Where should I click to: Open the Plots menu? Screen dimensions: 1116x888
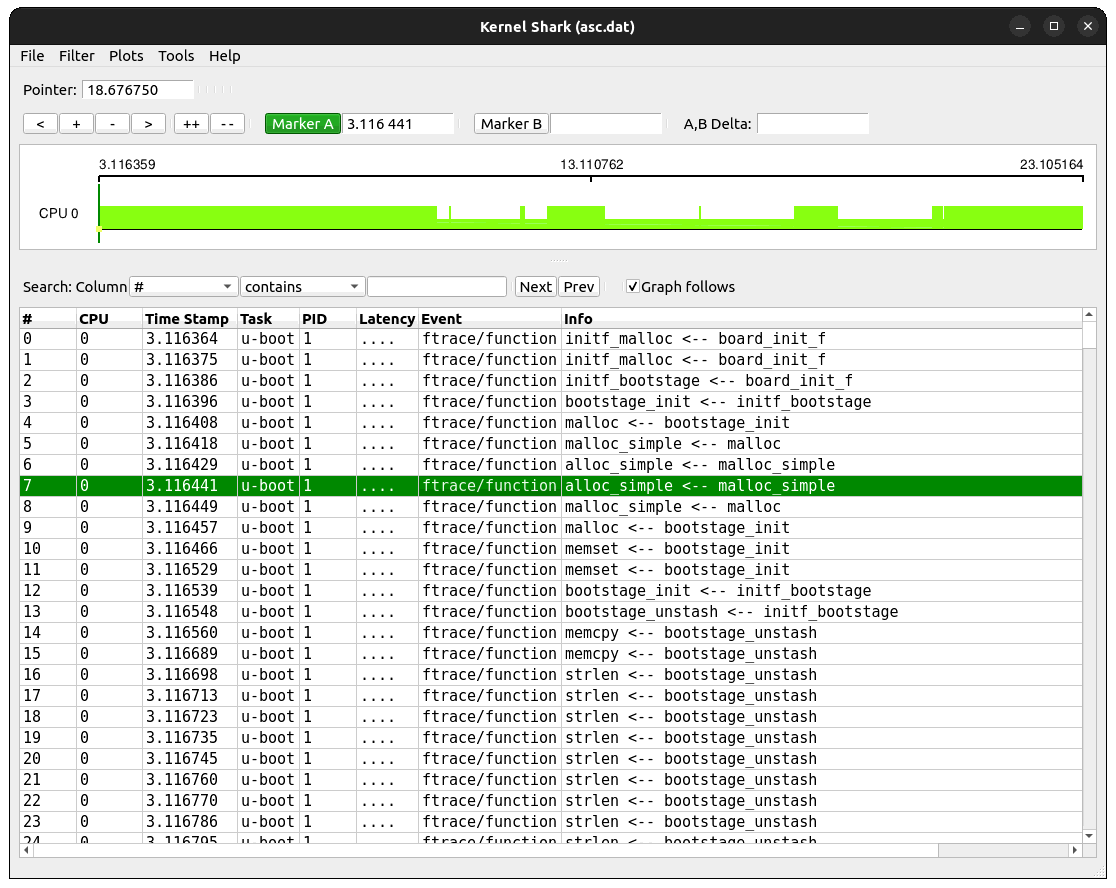pos(126,56)
